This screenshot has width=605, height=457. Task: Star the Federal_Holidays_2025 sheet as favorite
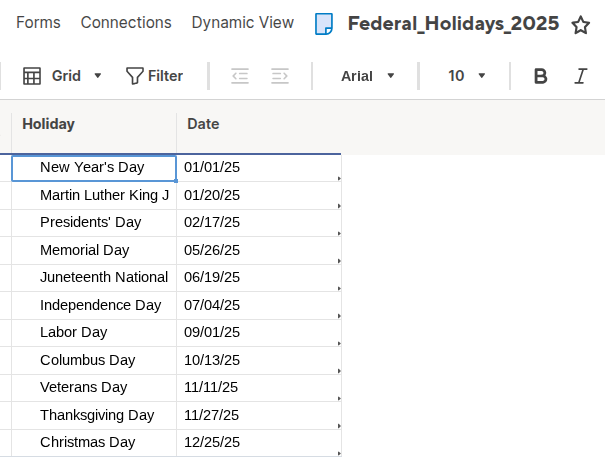click(580, 25)
